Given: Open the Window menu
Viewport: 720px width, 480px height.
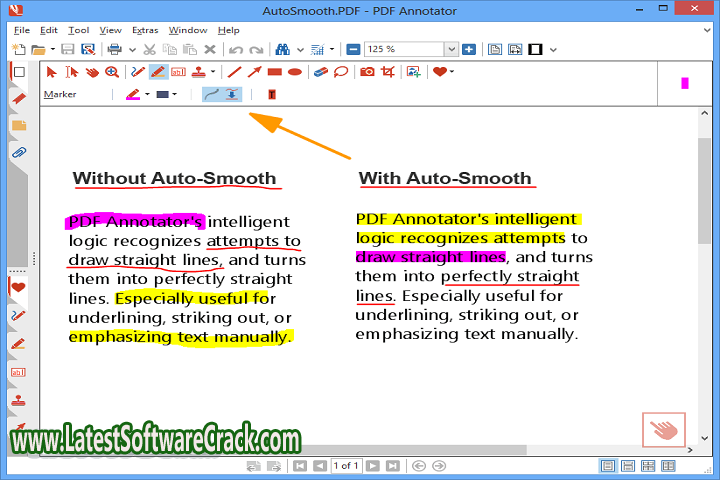Looking at the screenshot, I should pos(188,30).
